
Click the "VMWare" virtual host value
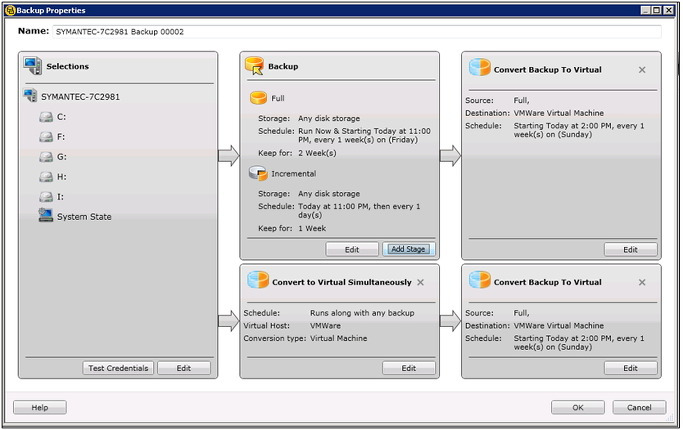pyautogui.click(x=325, y=325)
